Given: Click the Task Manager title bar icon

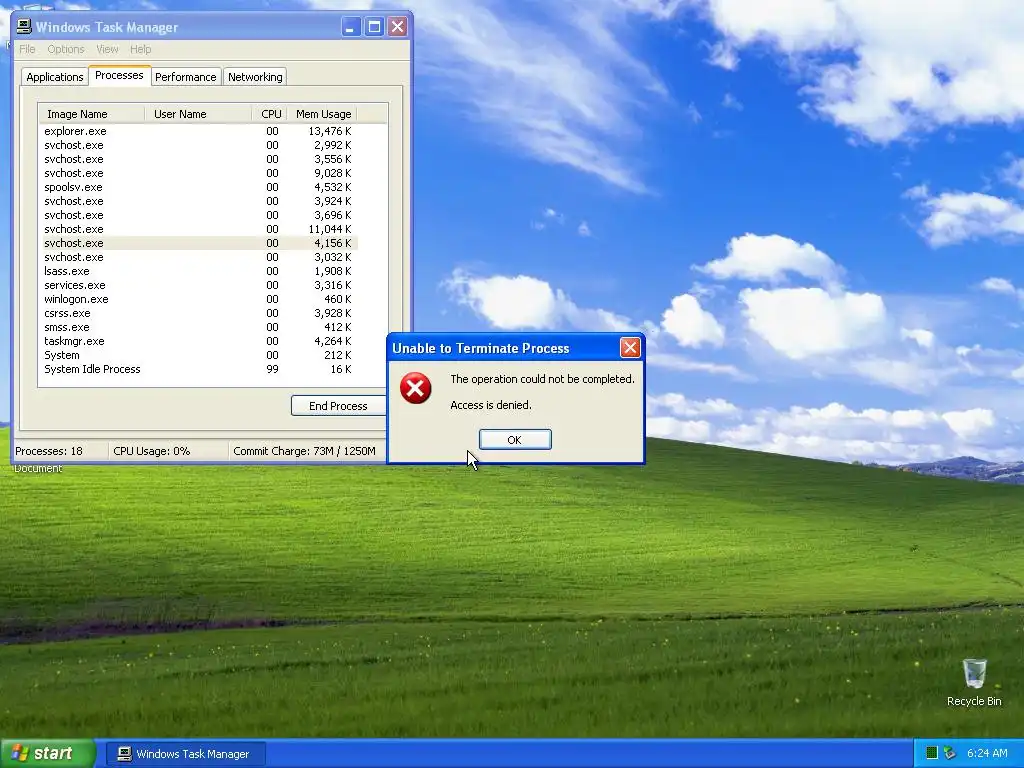Looking at the screenshot, I should pyautogui.click(x=24, y=27).
